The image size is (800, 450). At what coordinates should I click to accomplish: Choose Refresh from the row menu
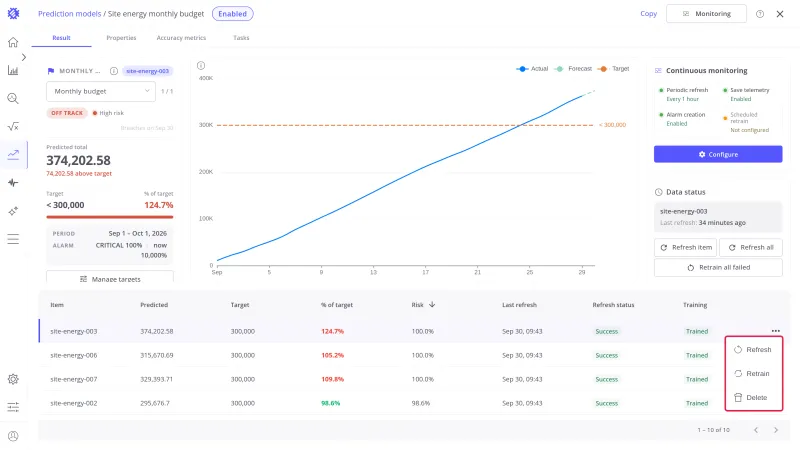(x=754, y=349)
